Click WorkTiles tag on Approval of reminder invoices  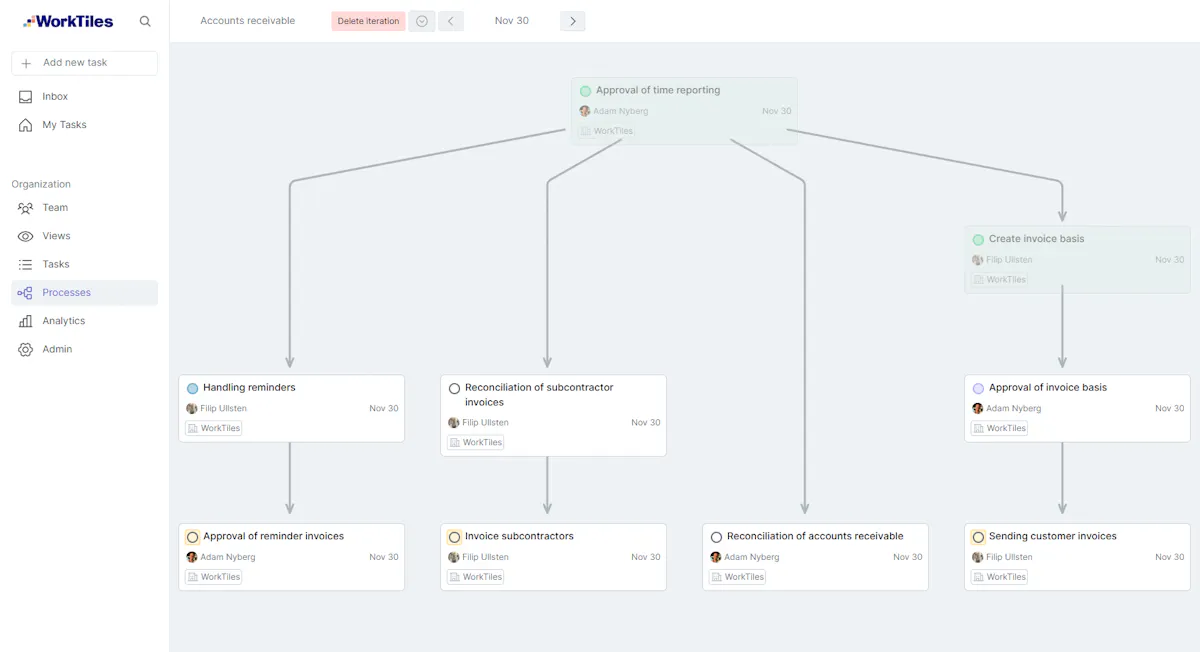click(214, 577)
